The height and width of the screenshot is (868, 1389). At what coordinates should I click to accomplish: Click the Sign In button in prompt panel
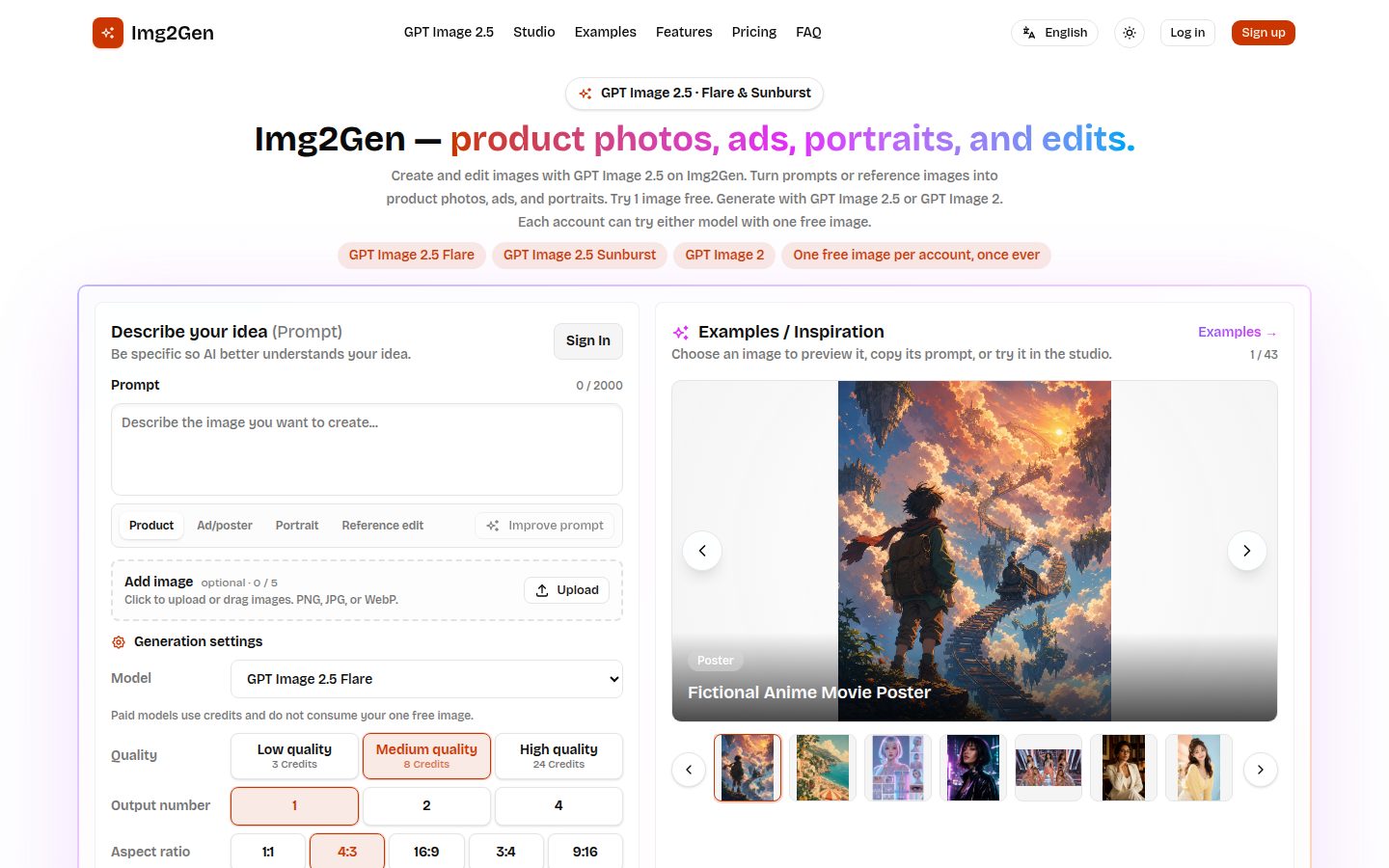(x=588, y=340)
